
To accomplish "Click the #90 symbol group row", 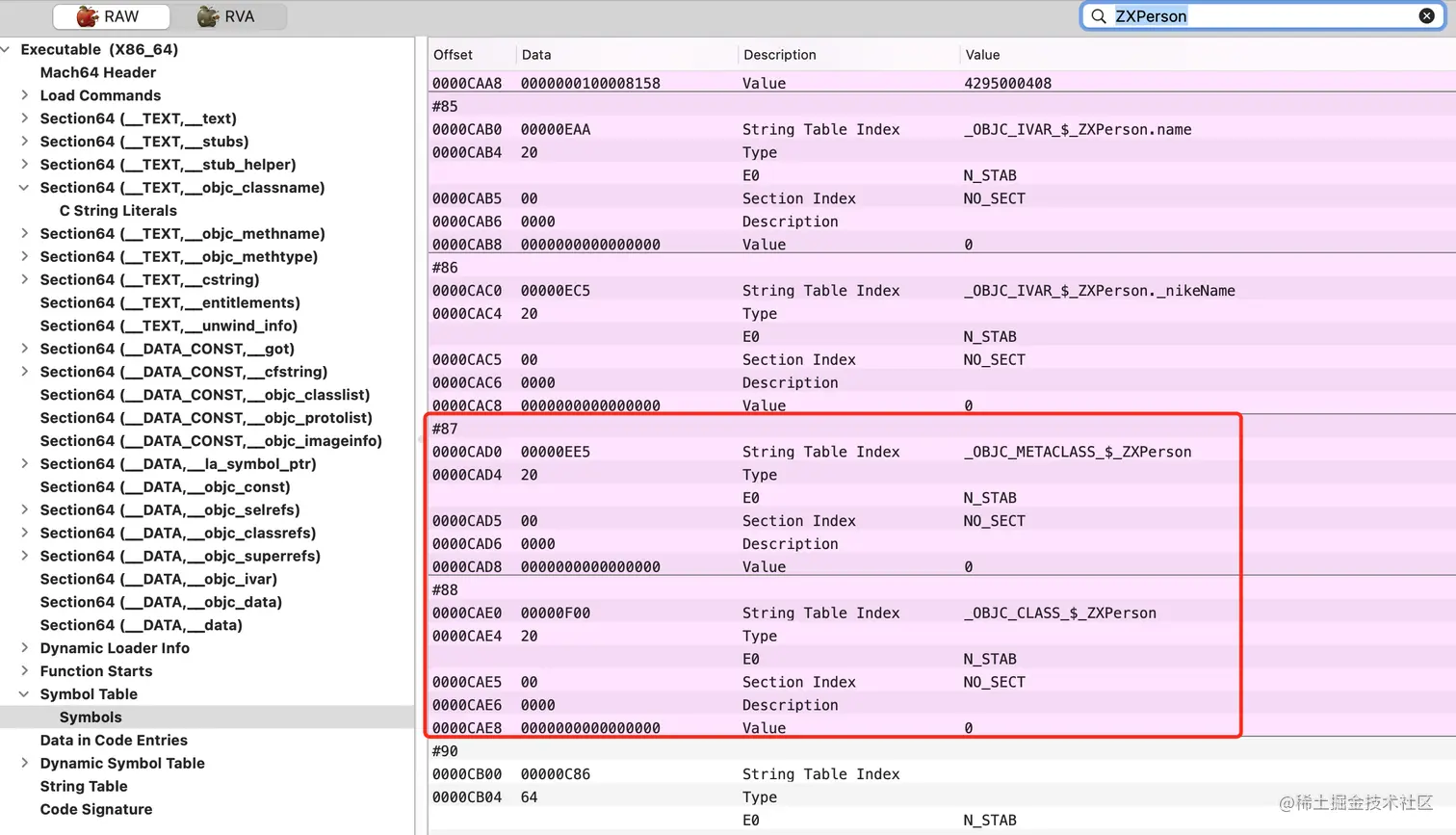I will click(x=942, y=751).
